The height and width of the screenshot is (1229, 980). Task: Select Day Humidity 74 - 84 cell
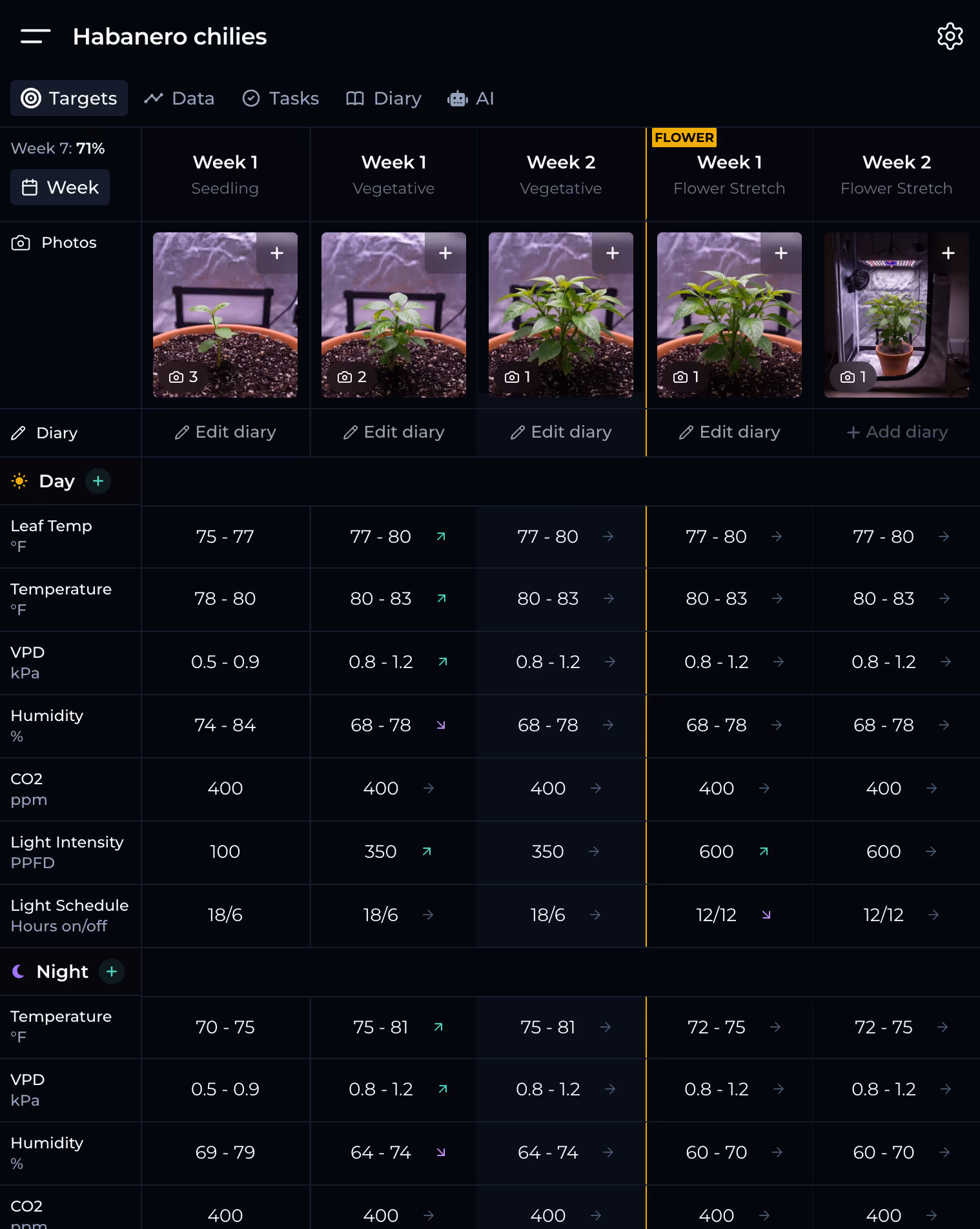(x=225, y=725)
